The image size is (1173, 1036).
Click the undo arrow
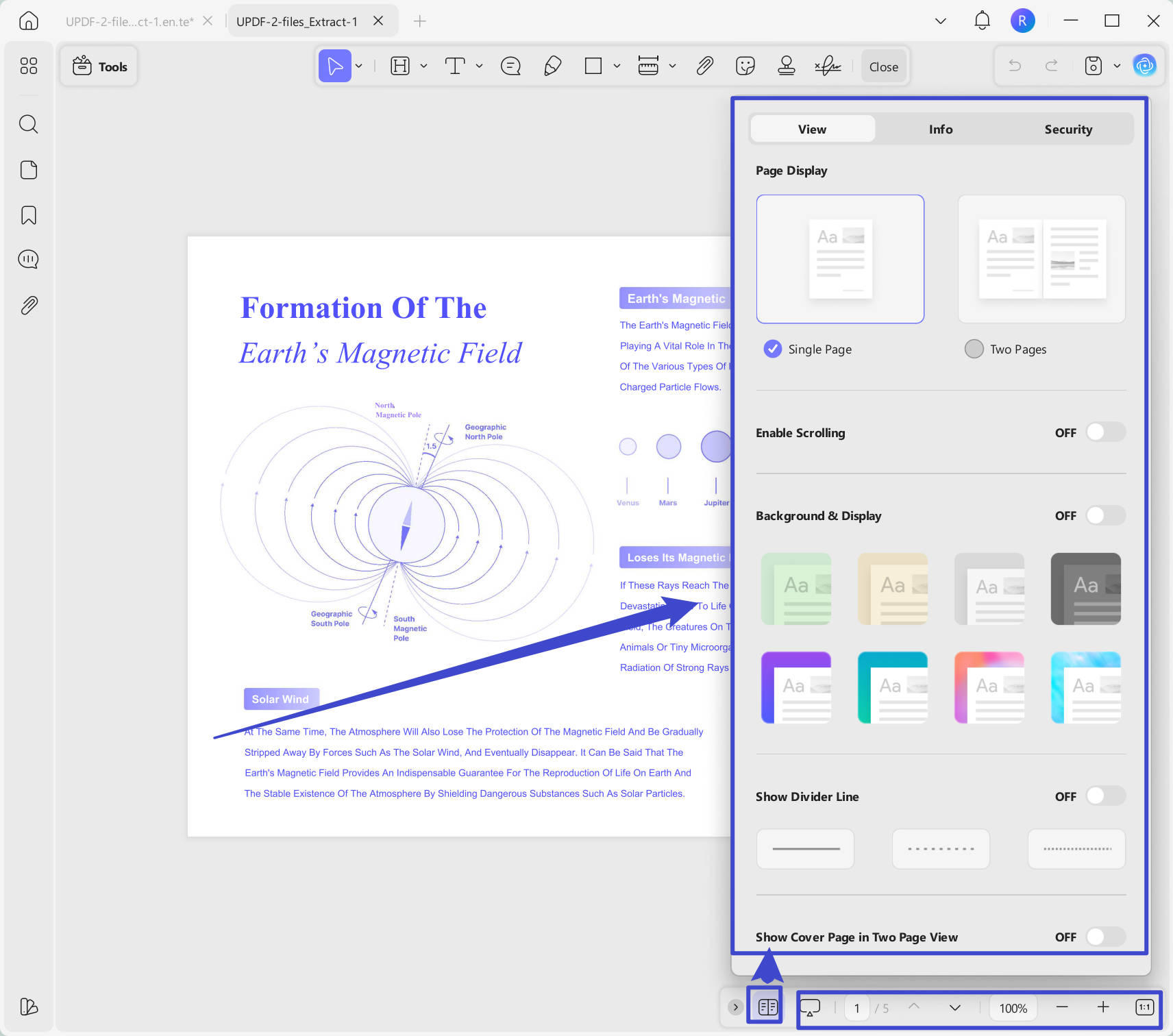[1015, 66]
